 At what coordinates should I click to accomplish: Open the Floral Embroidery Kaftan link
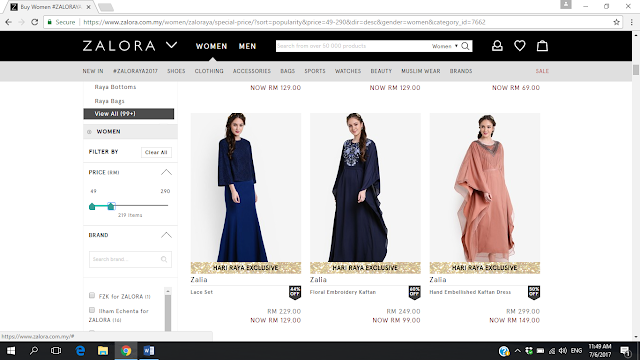[343, 292]
